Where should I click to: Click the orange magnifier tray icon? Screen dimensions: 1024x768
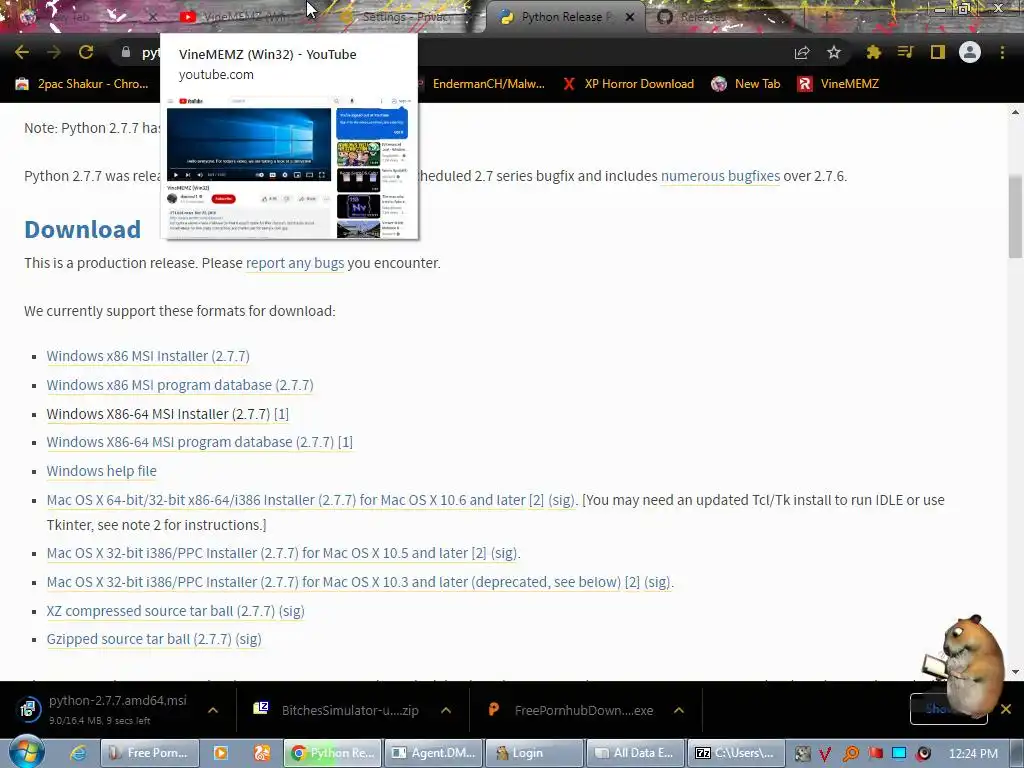(850, 754)
